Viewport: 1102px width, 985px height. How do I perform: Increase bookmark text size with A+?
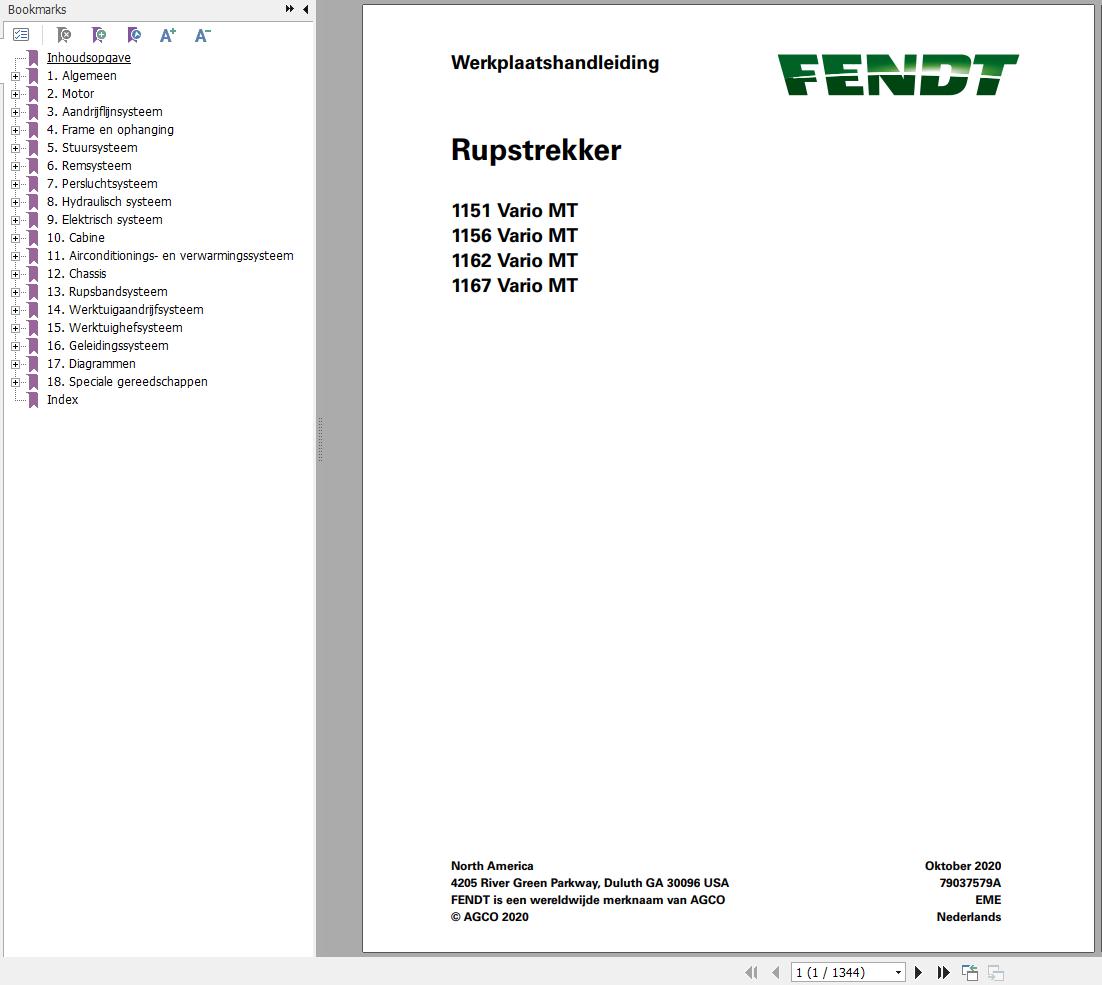point(167,34)
